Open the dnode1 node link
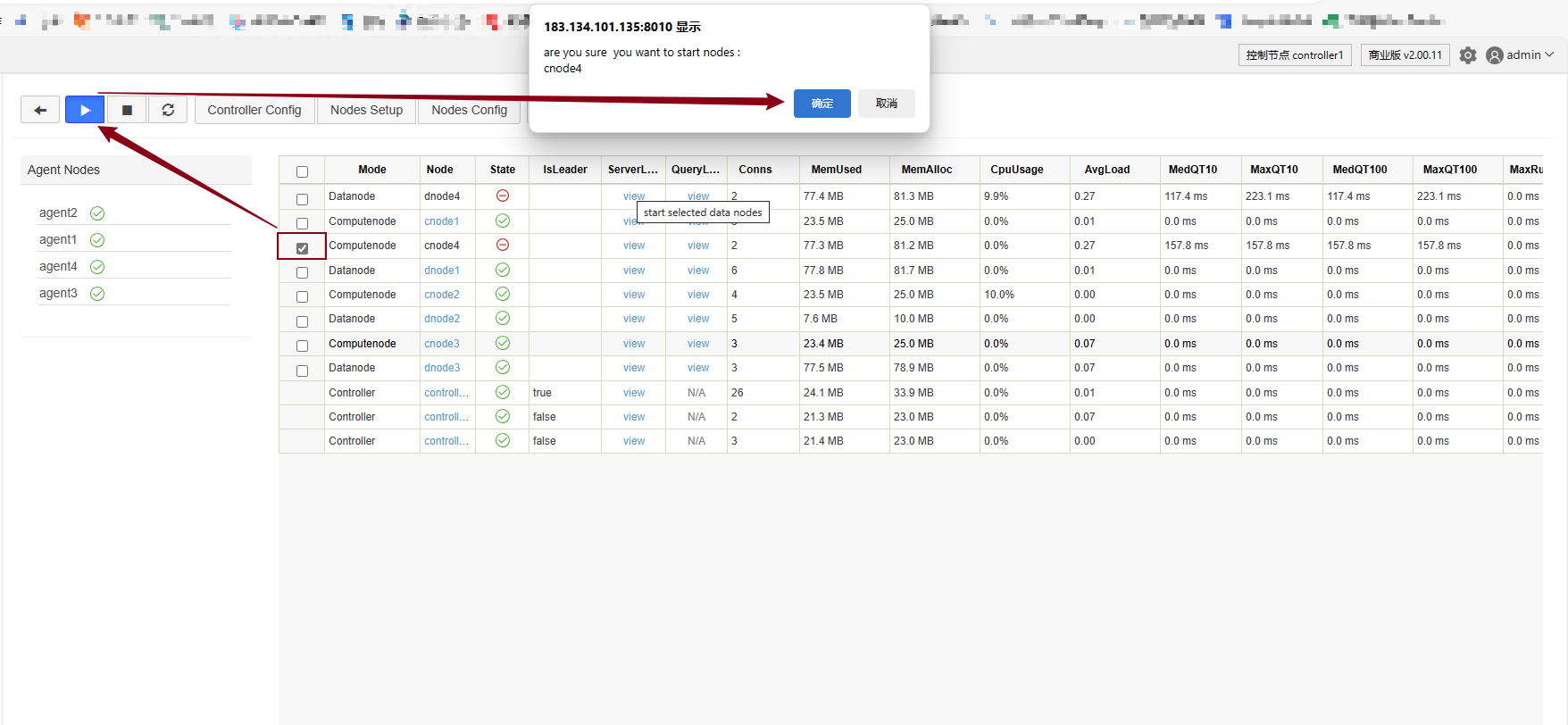The image size is (1568, 725). (x=442, y=271)
